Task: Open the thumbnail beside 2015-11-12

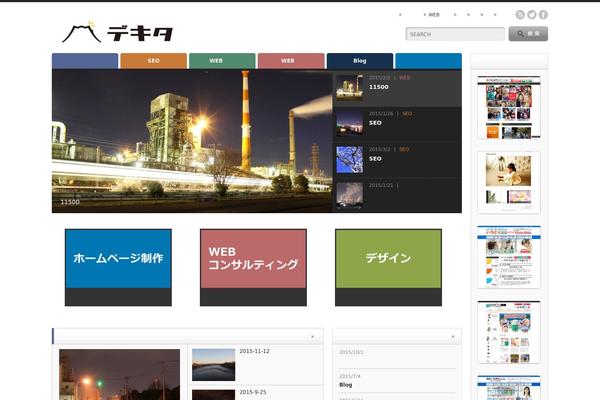Action: [x=214, y=364]
